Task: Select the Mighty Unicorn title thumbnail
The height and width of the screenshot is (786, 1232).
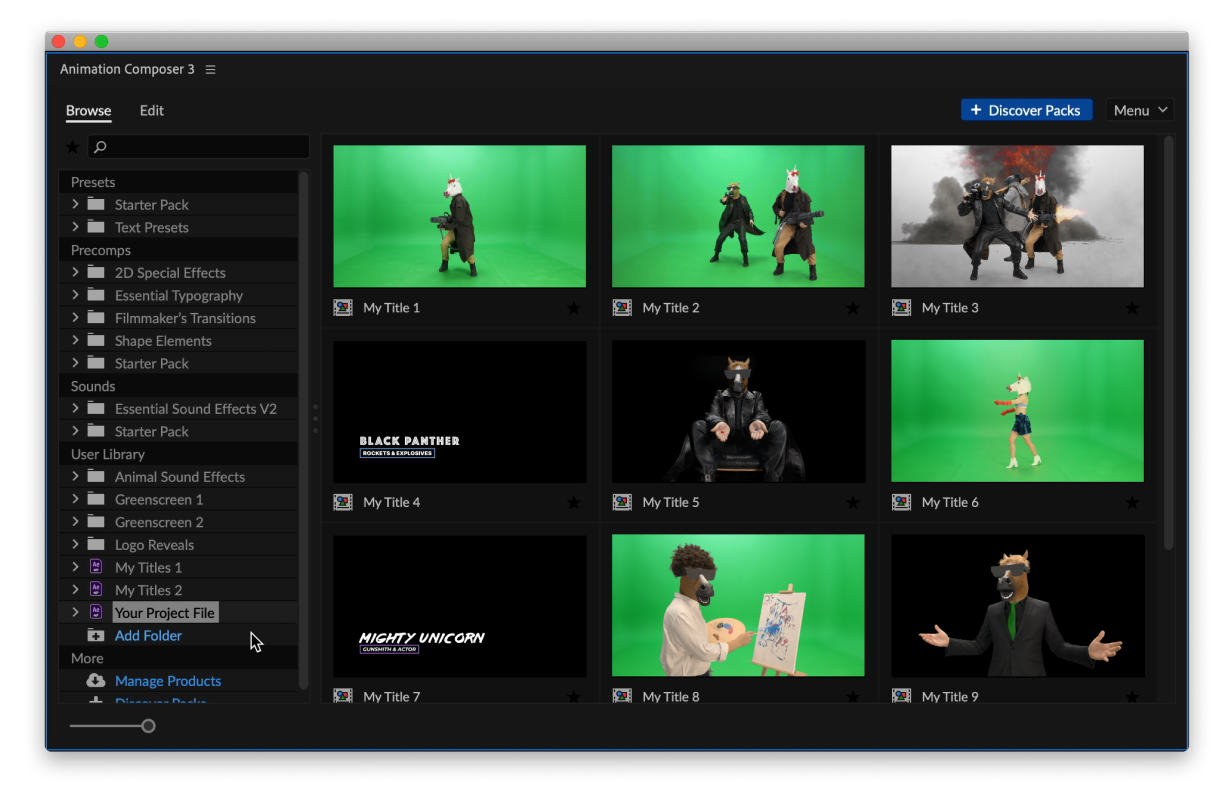Action: pos(460,606)
